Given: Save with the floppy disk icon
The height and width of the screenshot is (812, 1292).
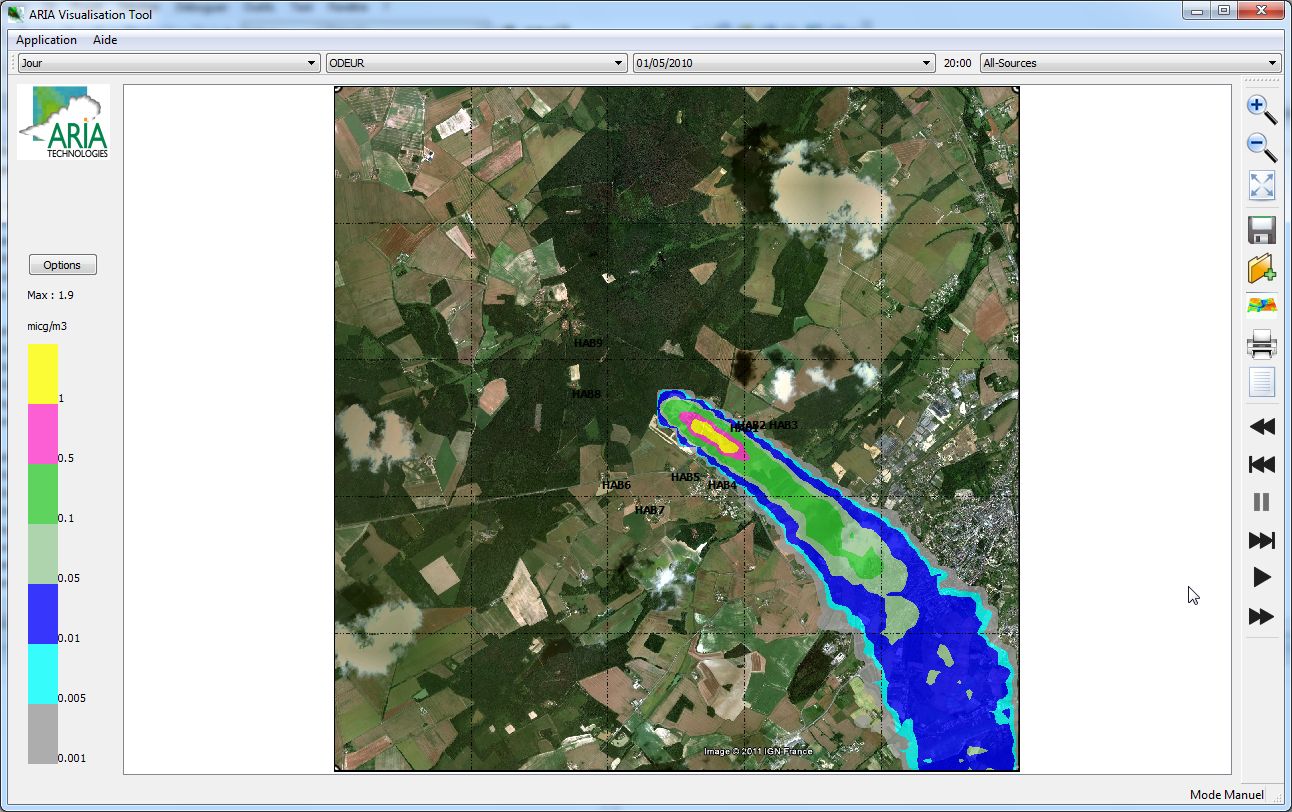Looking at the screenshot, I should [1262, 231].
